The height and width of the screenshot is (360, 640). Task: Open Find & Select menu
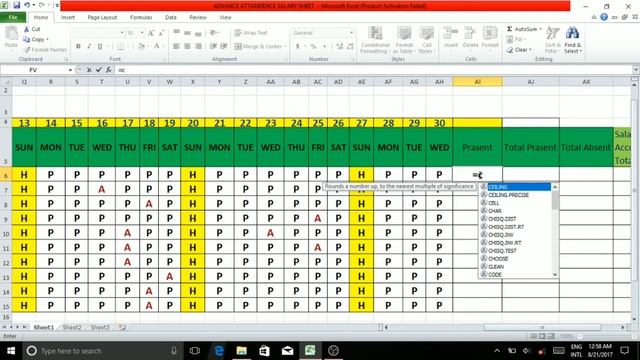[573, 39]
